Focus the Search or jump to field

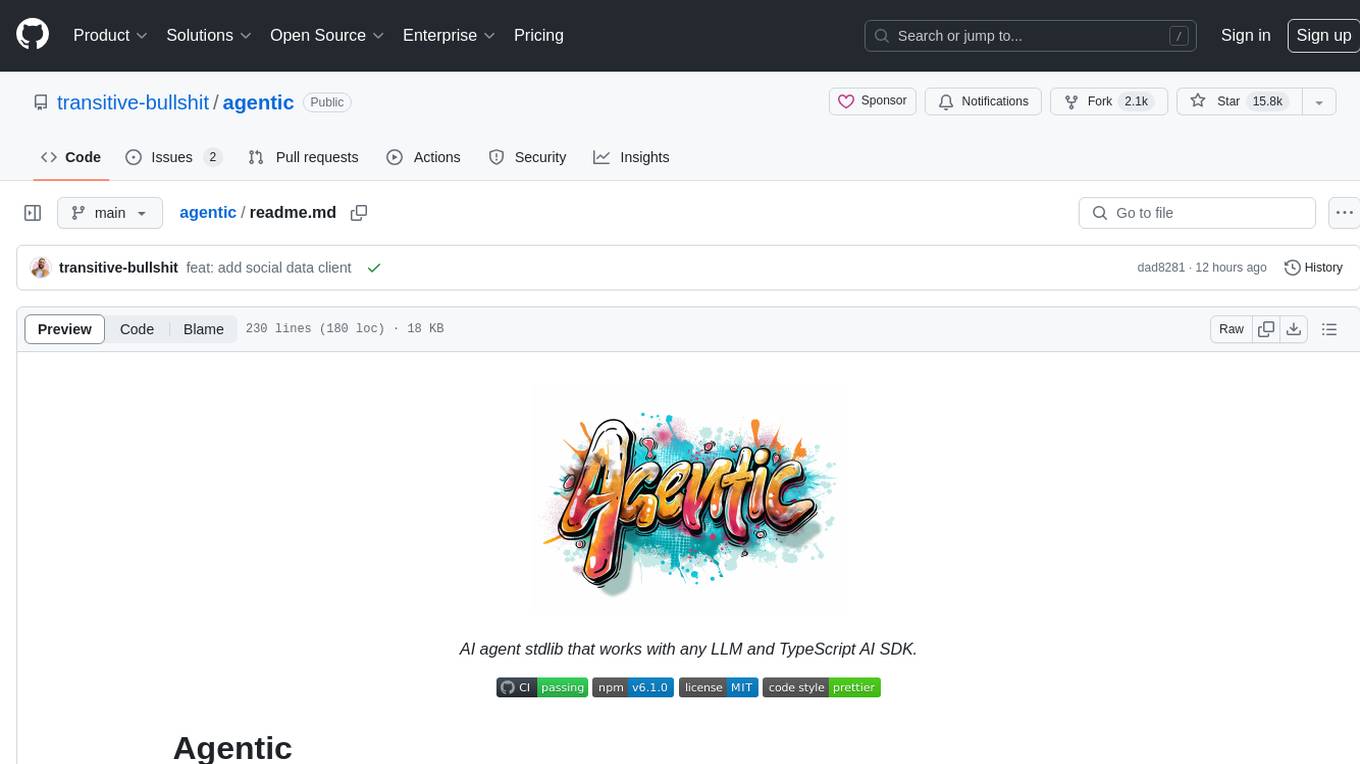pyautogui.click(x=1031, y=35)
